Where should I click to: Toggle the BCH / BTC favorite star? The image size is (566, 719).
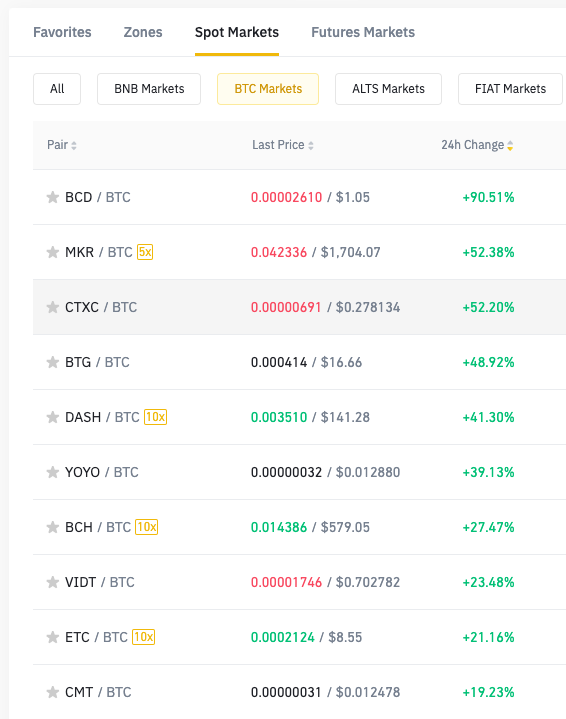tap(53, 527)
